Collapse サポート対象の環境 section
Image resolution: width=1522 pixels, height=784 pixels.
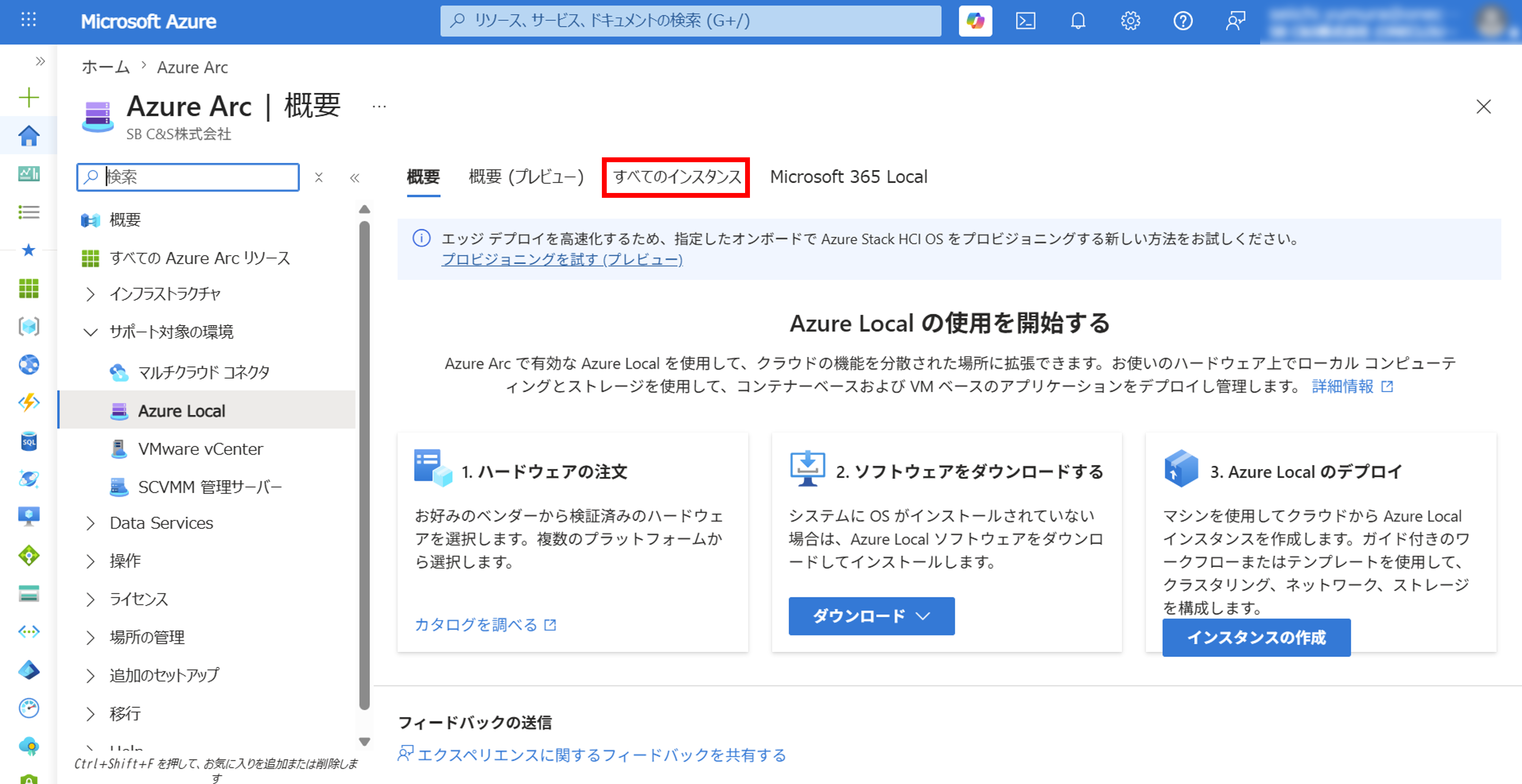click(90, 332)
